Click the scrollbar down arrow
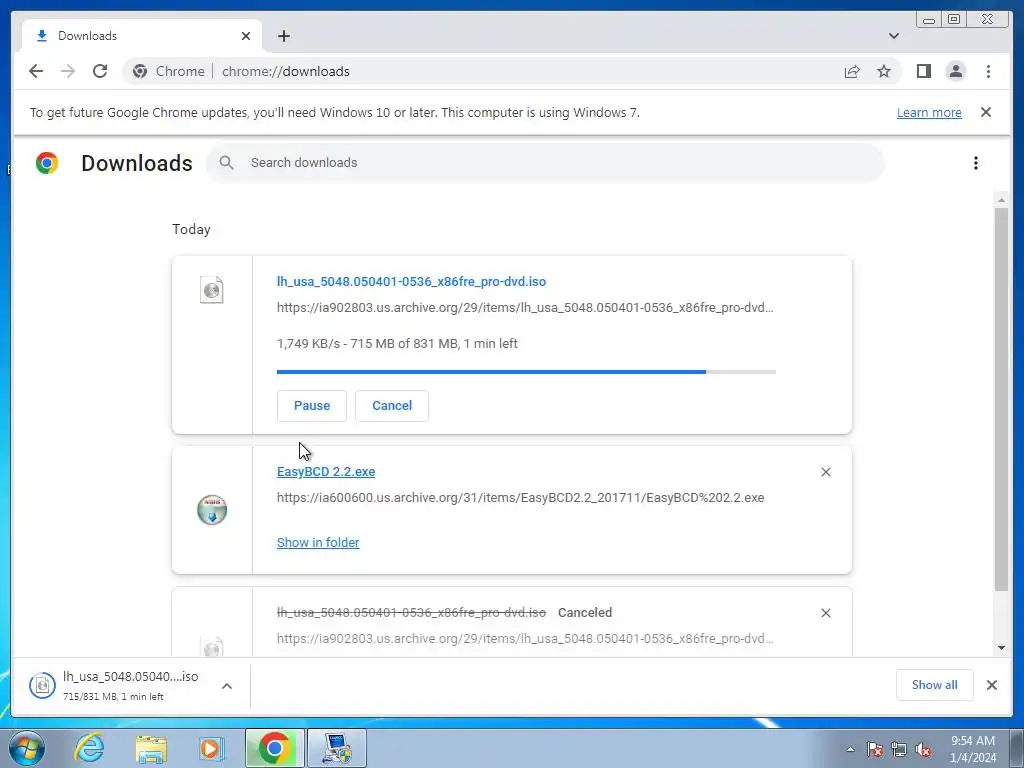Screen dimensions: 1024x768 coord(1001,648)
